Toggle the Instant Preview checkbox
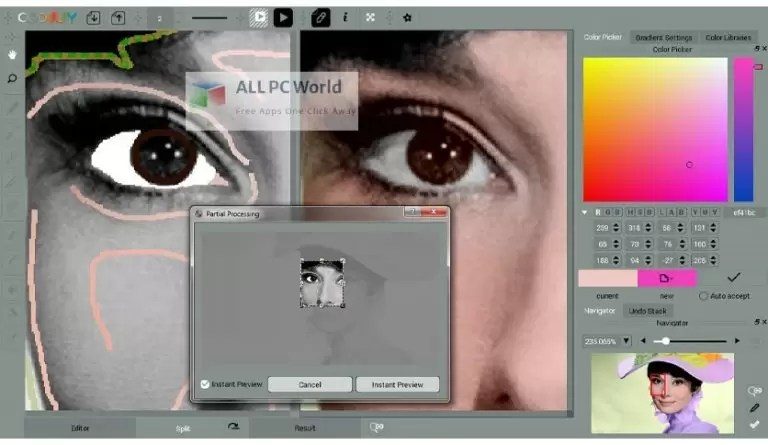Image resolution: width=768 pixels, height=445 pixels. click(205, 384)
